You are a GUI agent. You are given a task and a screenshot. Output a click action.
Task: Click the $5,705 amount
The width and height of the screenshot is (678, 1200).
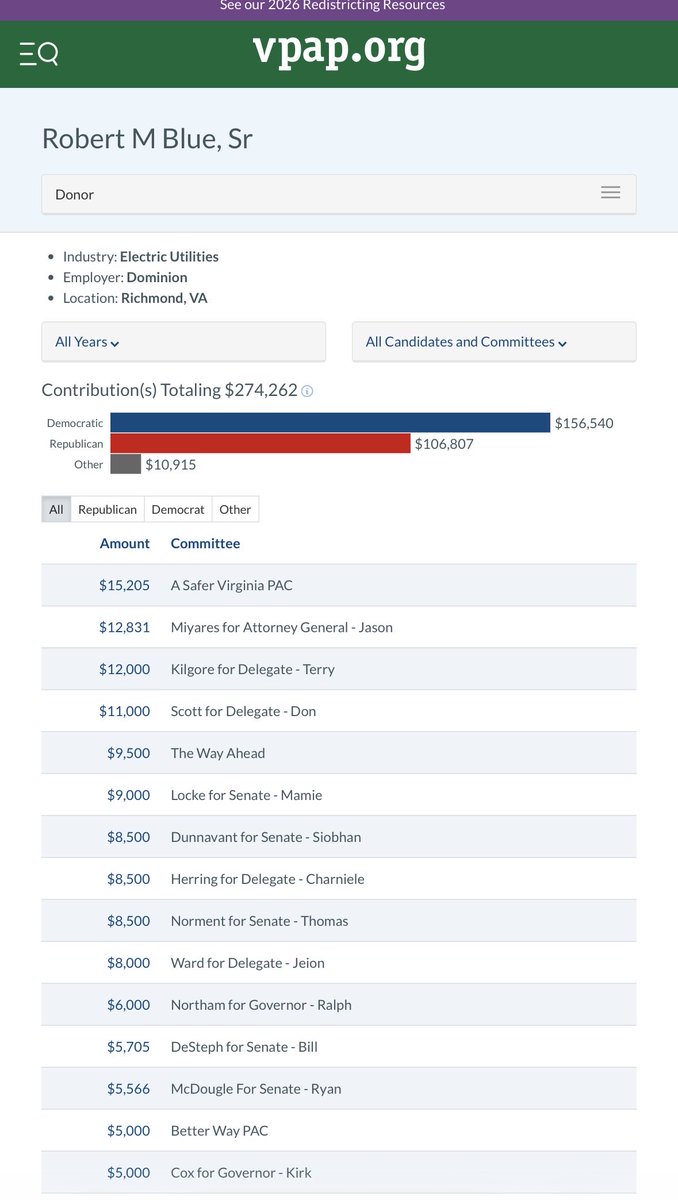(x=128, y=1047)
